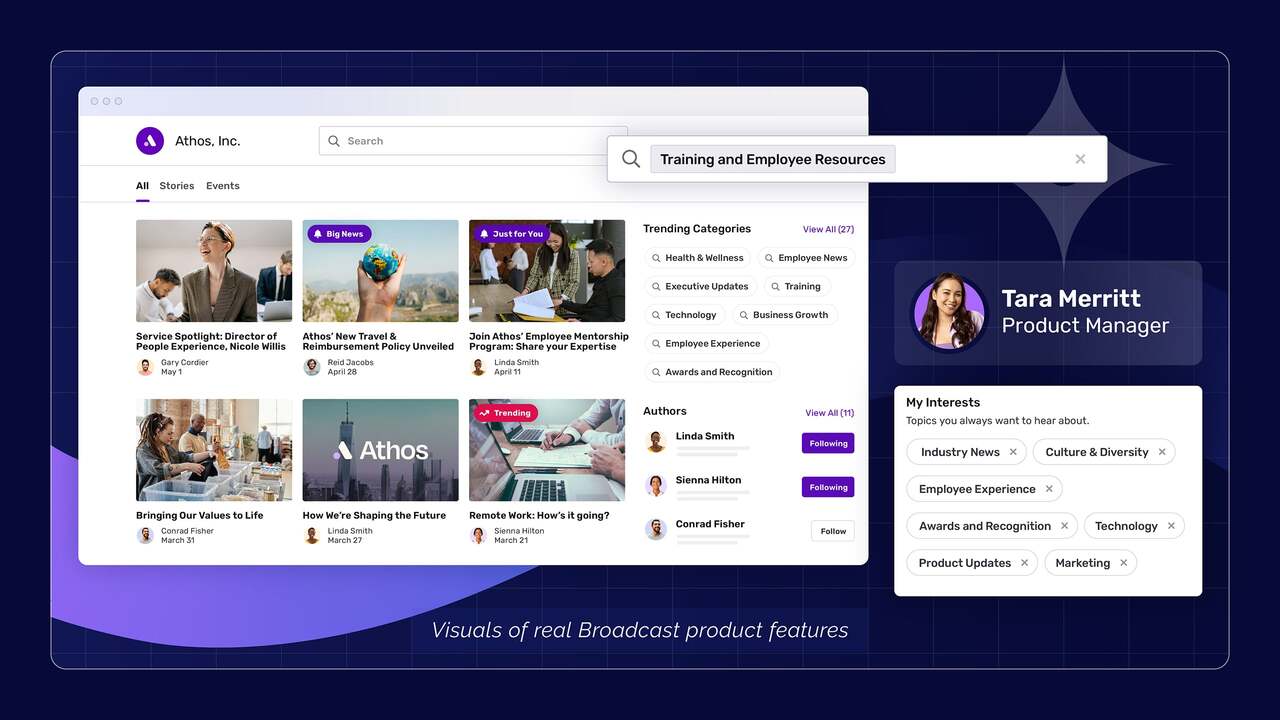
Task: Switch to the Events tab
Action: point(223,186)
